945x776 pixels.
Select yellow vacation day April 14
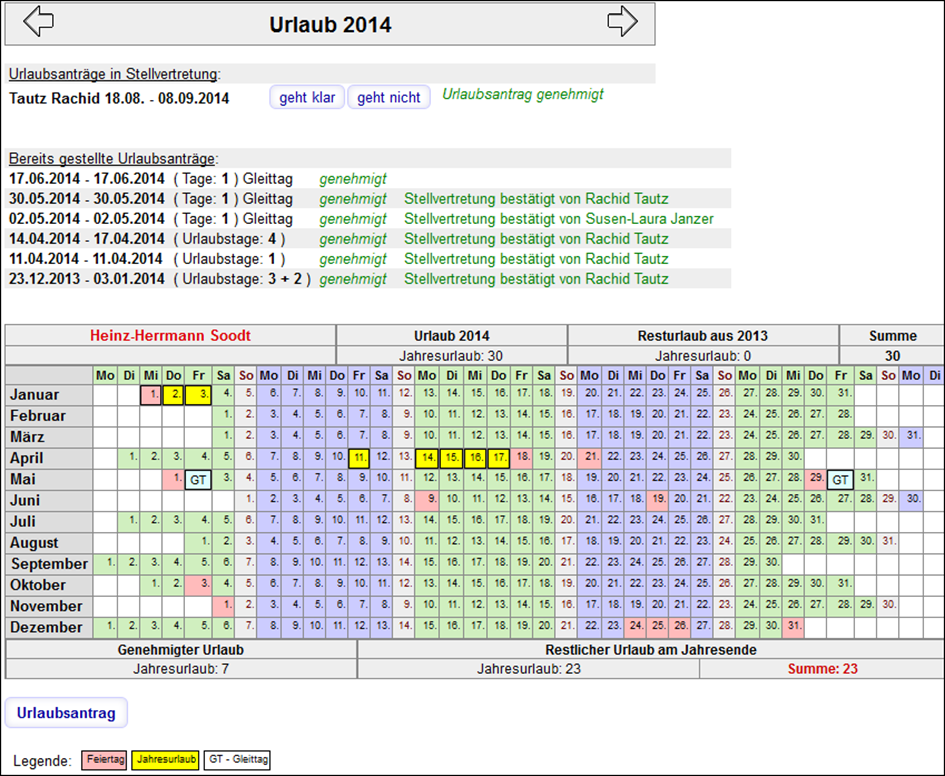pos(427,458)
